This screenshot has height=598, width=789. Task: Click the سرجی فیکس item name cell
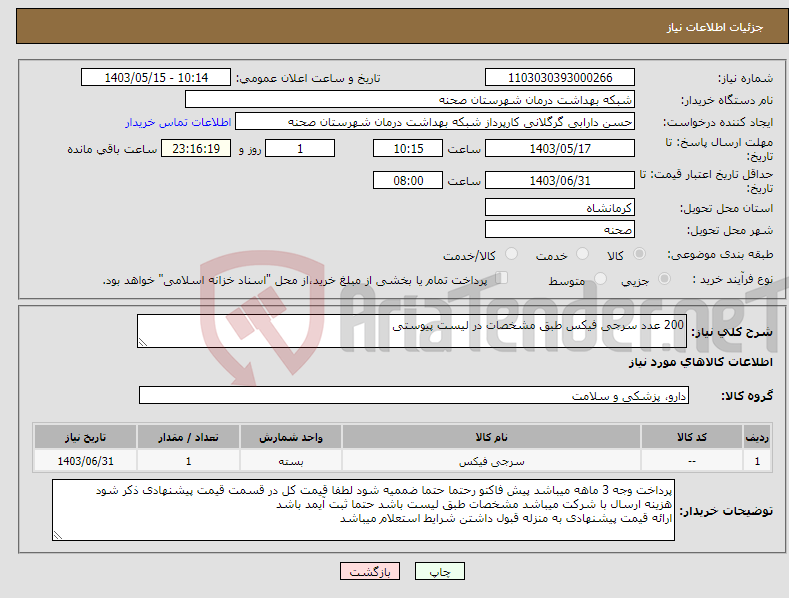pyautogui.click(x=491, y=461)
